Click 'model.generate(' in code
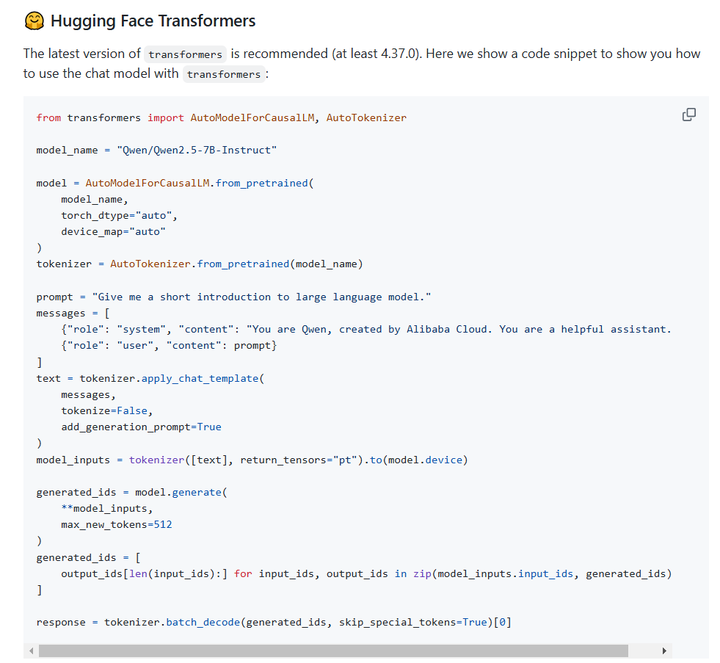Screen dimensions: 720x663 coord(181,492)
